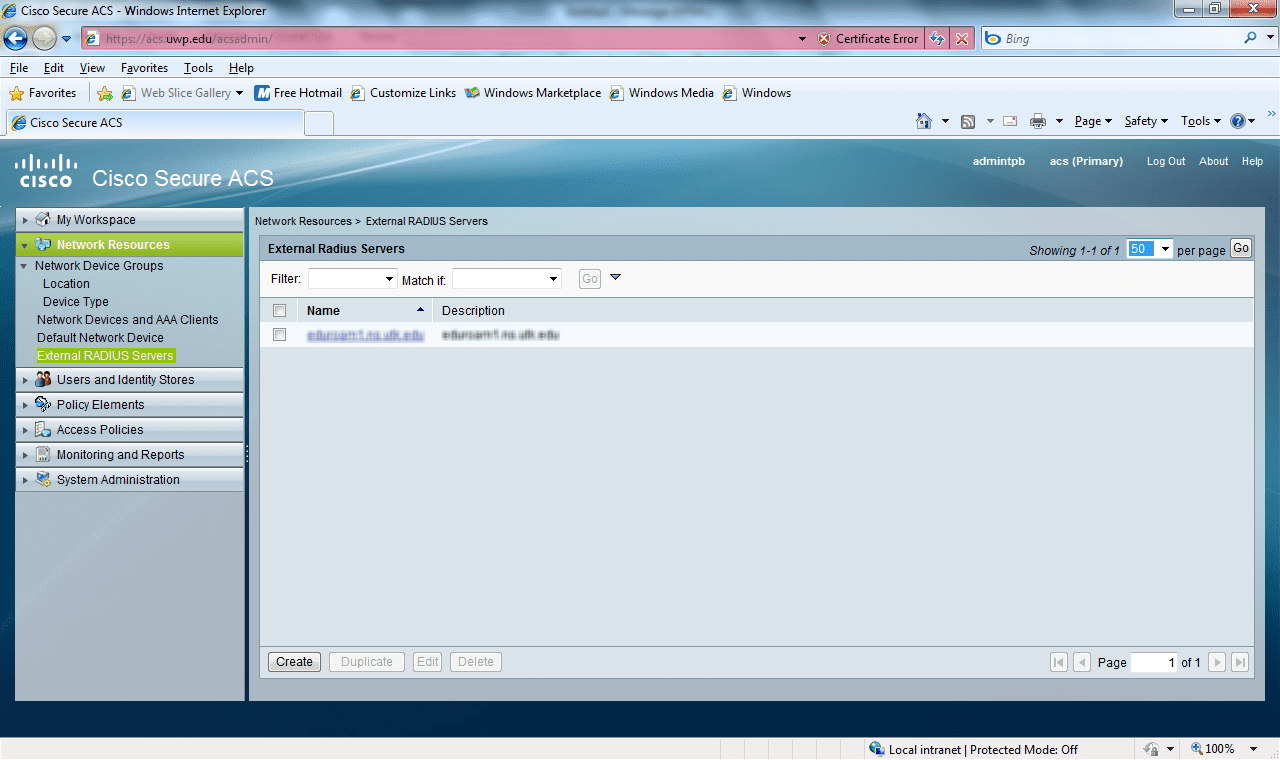The image size is (1280, 760).
Task: Click the About link
Action: coord(1214,161)
